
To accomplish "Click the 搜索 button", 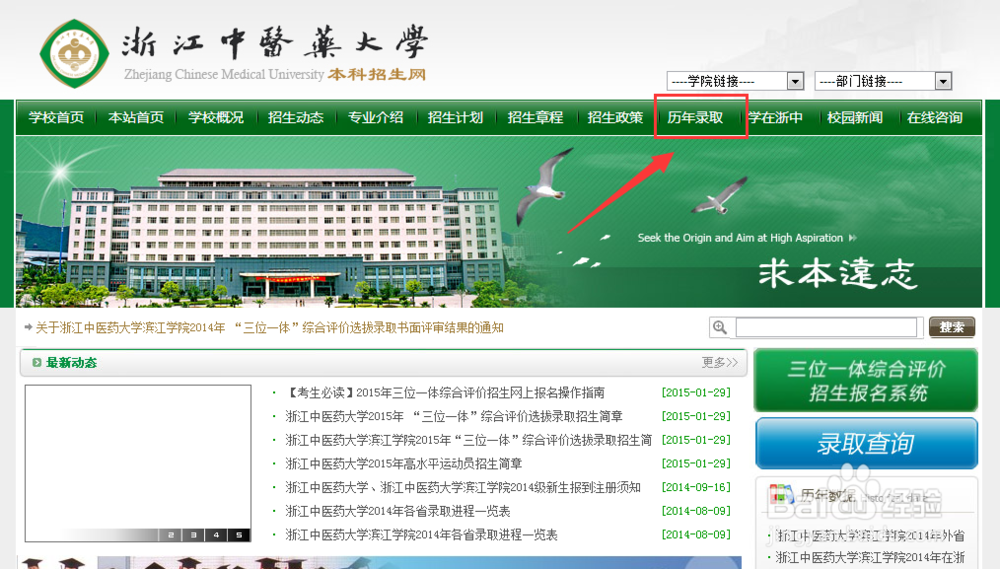I will 952,327.
